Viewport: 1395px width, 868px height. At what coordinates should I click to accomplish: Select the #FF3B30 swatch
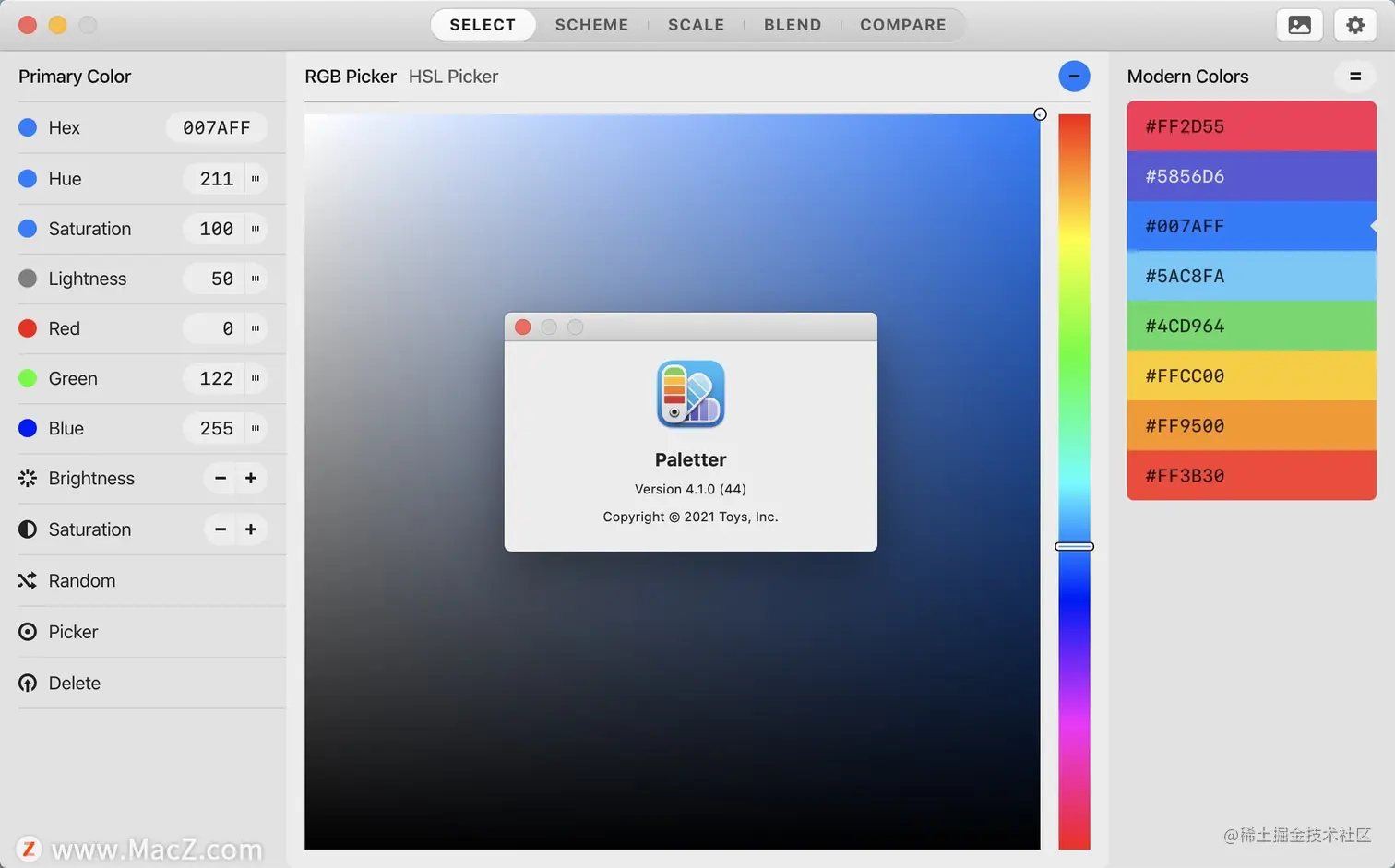pyautogui.click(x=1251, y=475)
